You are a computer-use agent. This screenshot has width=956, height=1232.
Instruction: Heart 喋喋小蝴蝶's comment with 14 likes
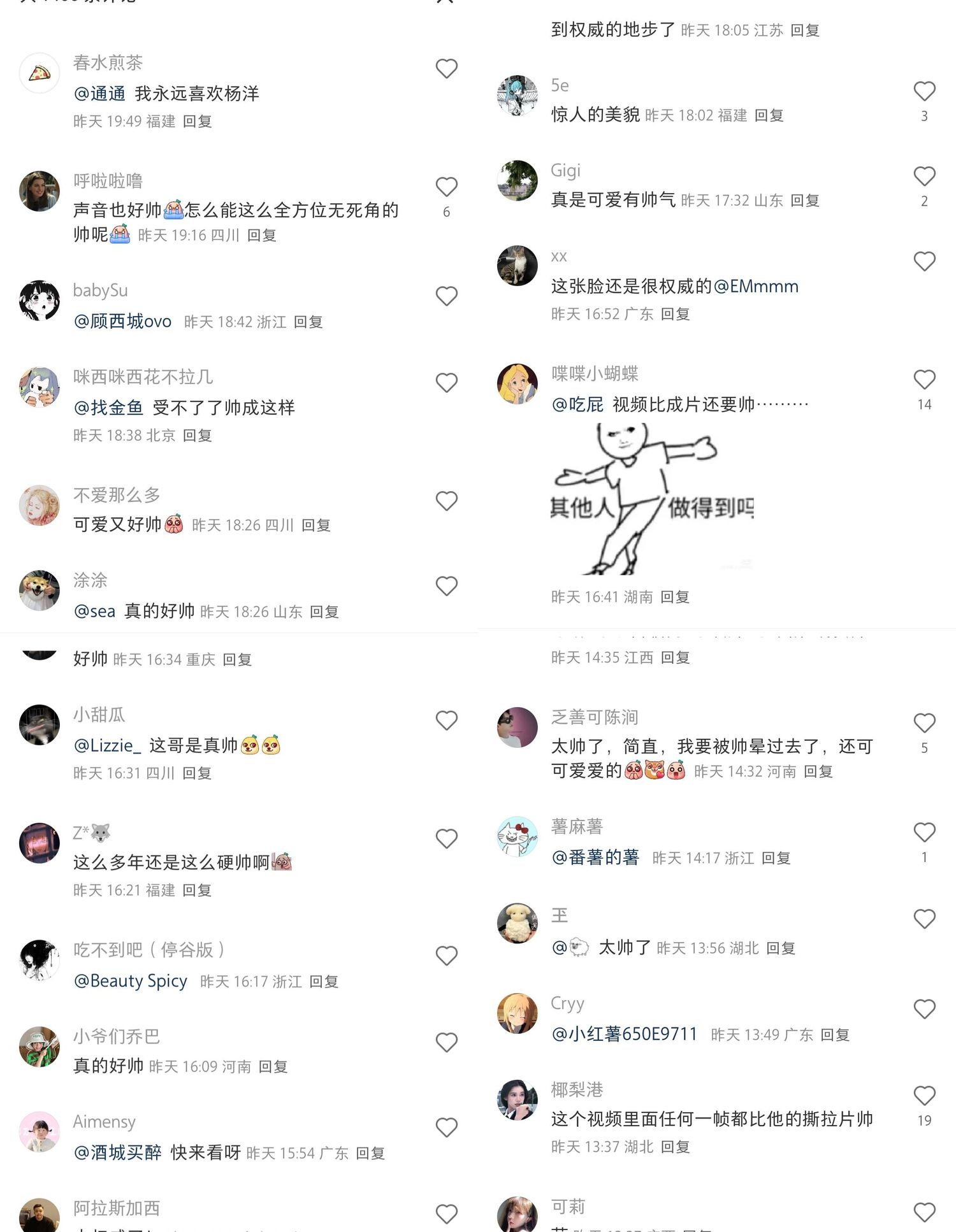coord(924,380)
